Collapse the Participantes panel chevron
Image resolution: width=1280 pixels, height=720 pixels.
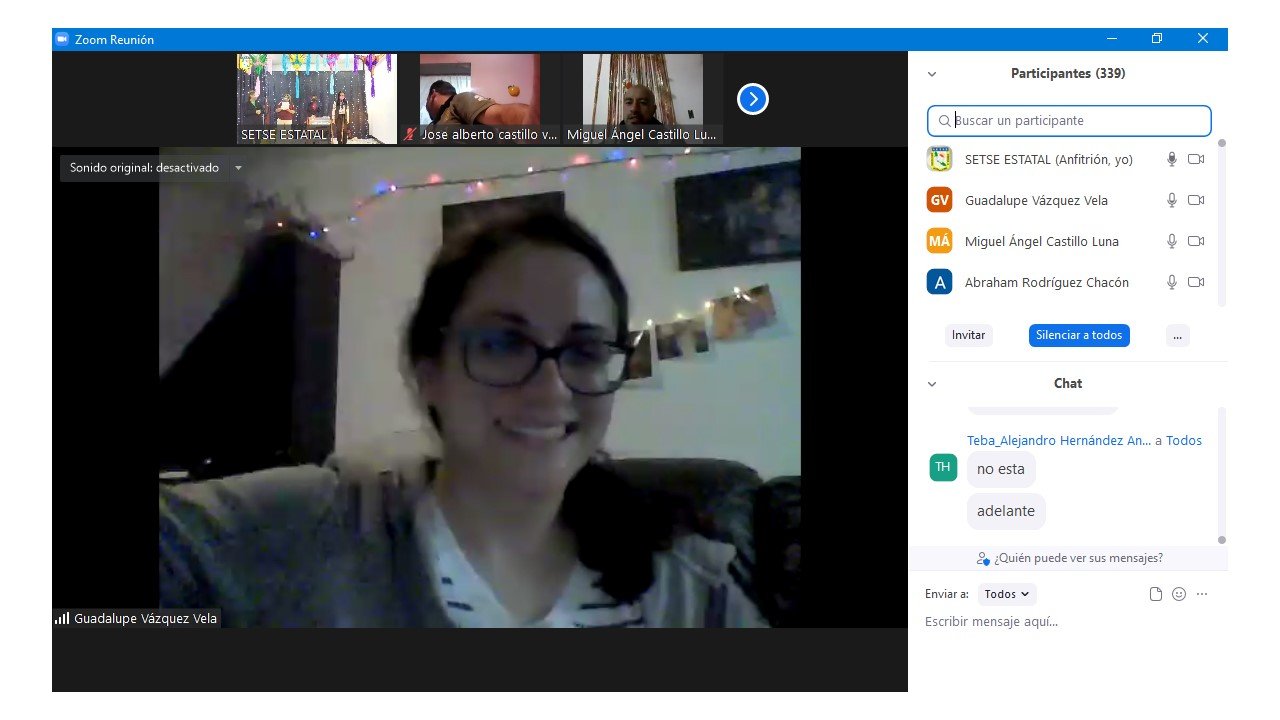point(932,74)
